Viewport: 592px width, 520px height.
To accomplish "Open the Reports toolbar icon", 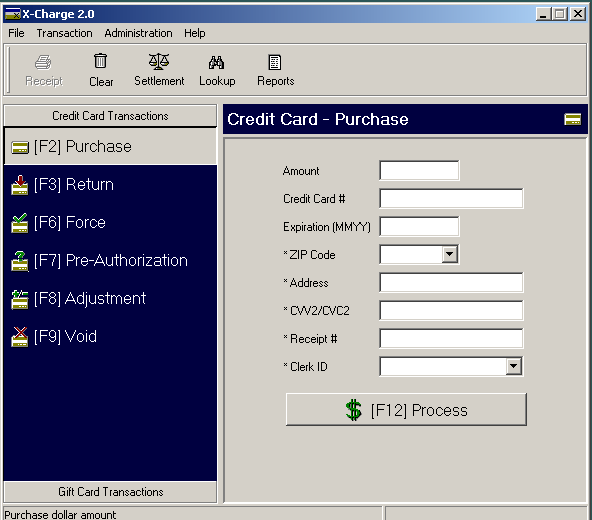I will 275,62.
